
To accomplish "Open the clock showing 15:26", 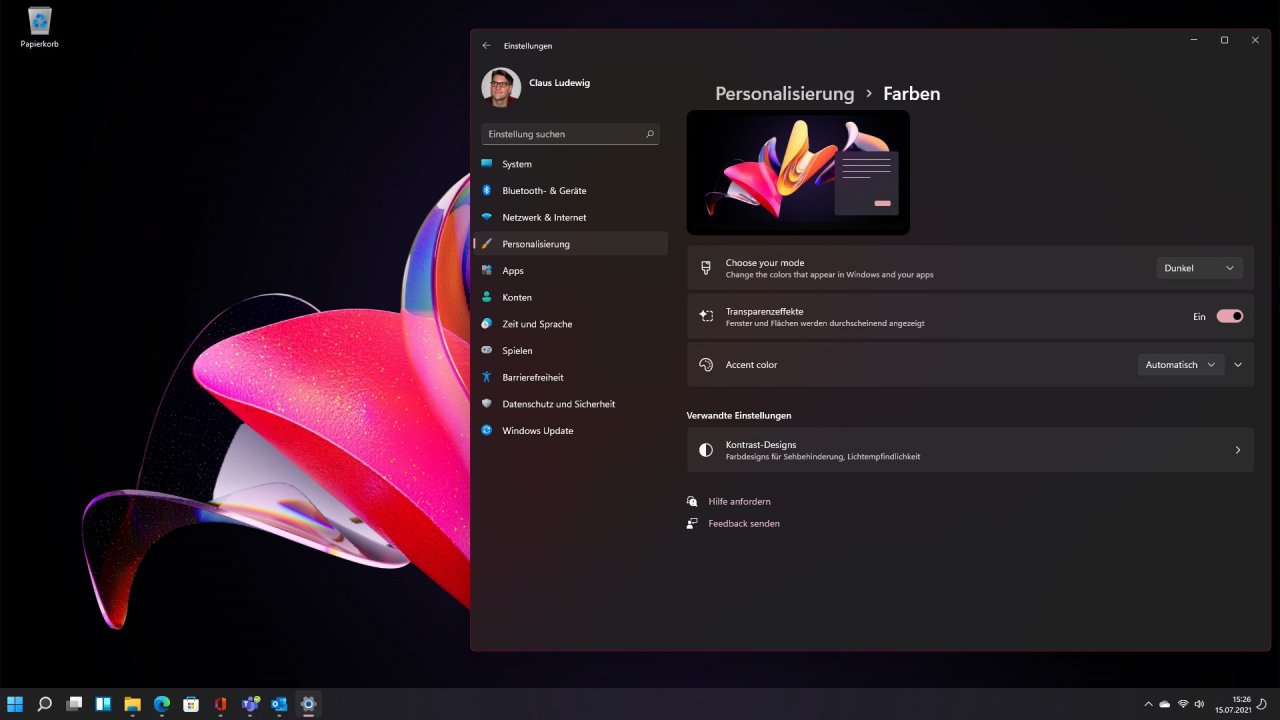I will [1233, 704].
